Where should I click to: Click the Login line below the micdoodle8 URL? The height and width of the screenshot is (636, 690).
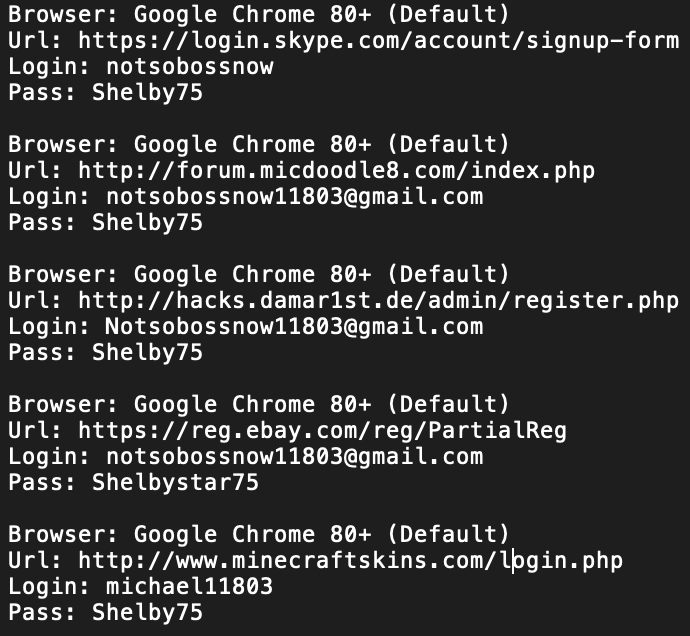pyautogui.click(x=245, y=197)
